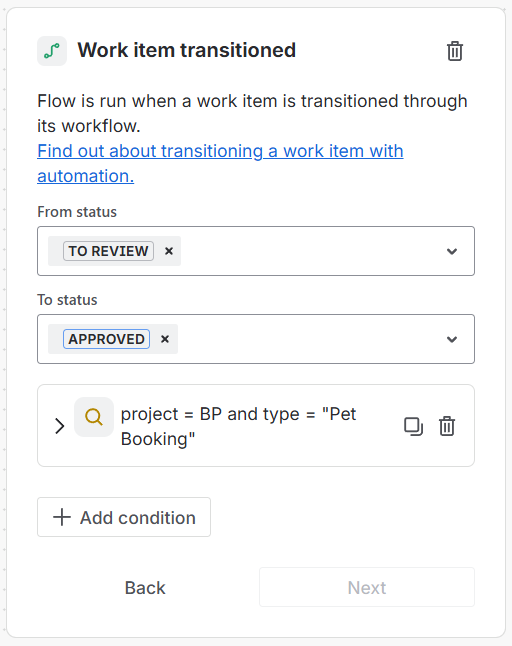Click the To status label

(67, 300)
